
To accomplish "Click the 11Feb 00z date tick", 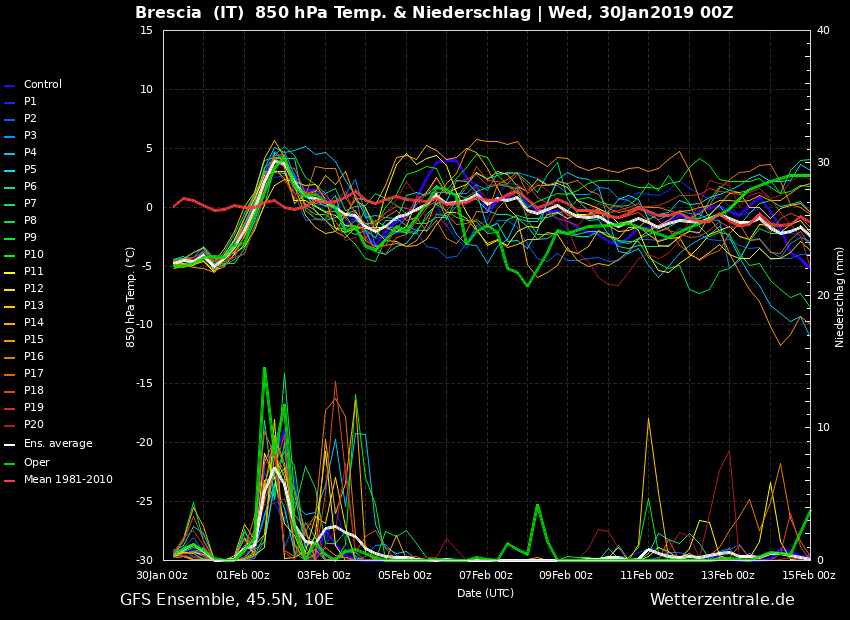I will click(x=647, y=575).
